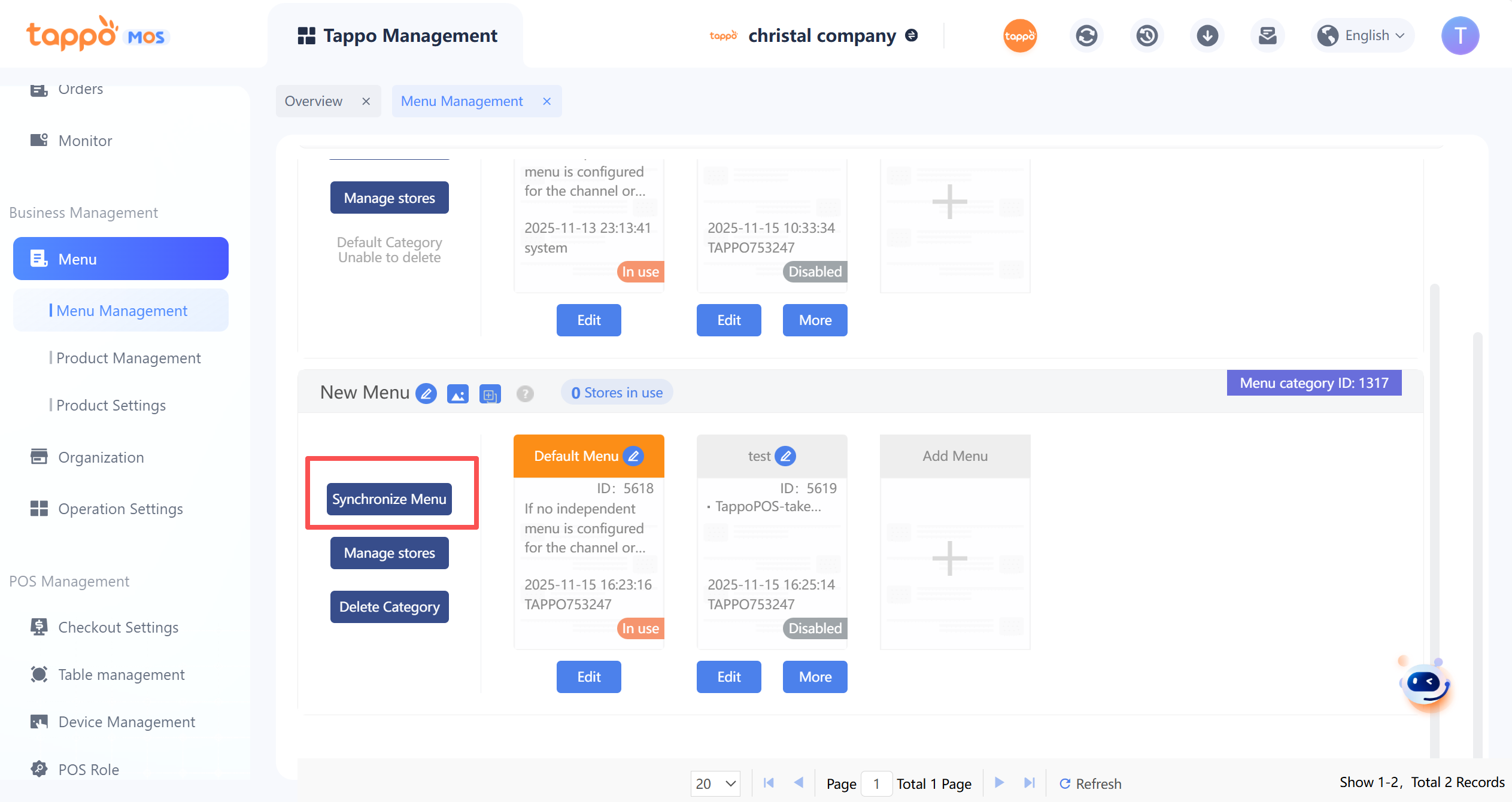Viewport: 1512px width, 802px height.
Task: Switch to the Overview tab
Action: (x=314, y=101)
